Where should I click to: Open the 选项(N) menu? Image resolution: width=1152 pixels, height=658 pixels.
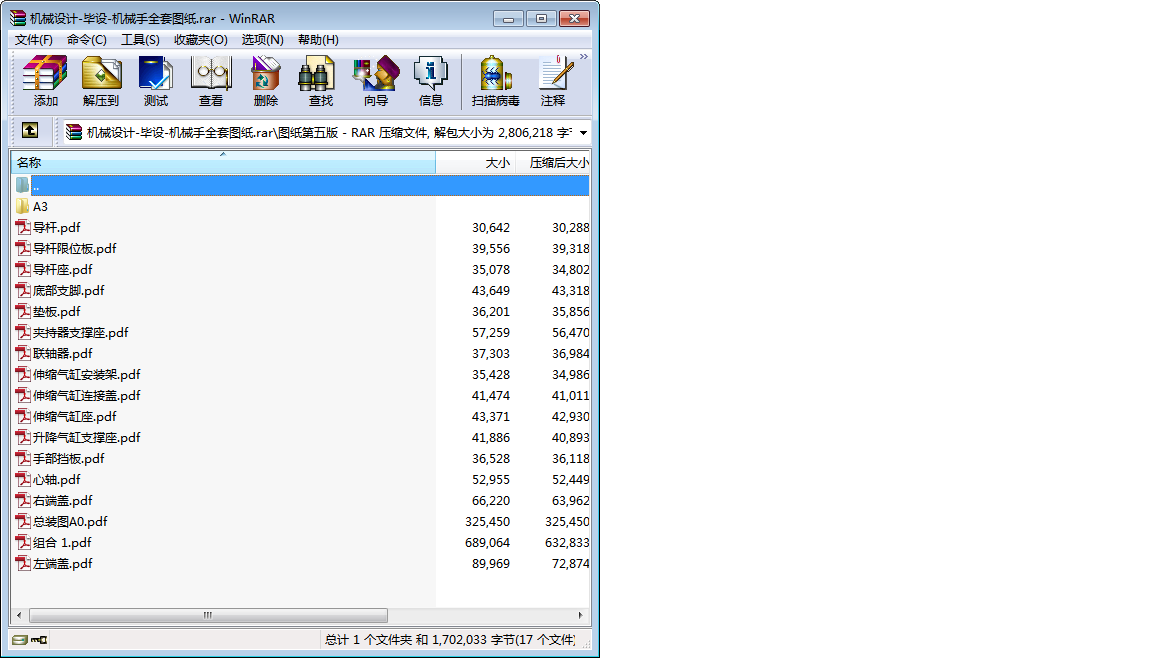[262, 40]
